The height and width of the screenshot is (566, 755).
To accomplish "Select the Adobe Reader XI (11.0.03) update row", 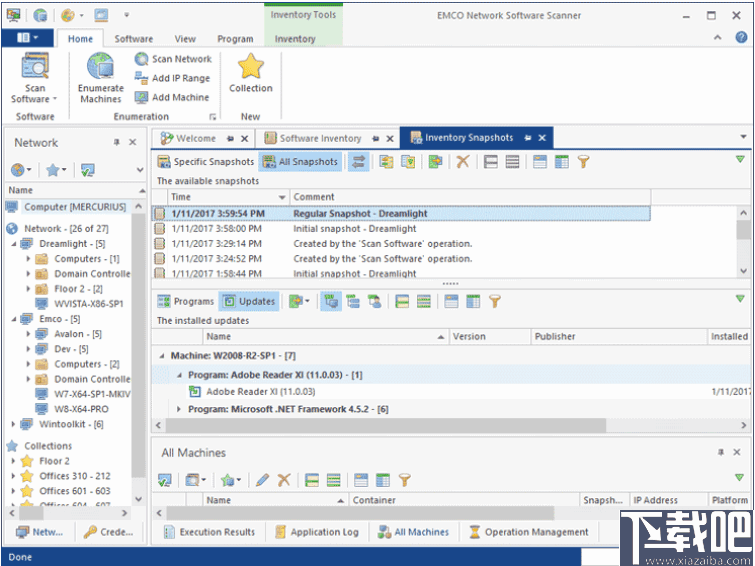I will [x=451, y=392].
